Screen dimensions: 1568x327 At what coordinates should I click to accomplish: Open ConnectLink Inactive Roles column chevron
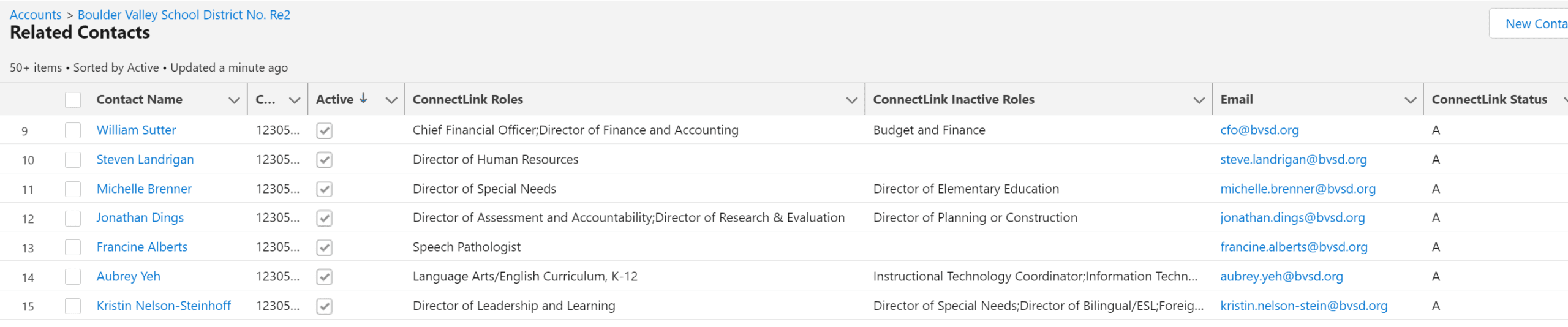point(1199,100)
